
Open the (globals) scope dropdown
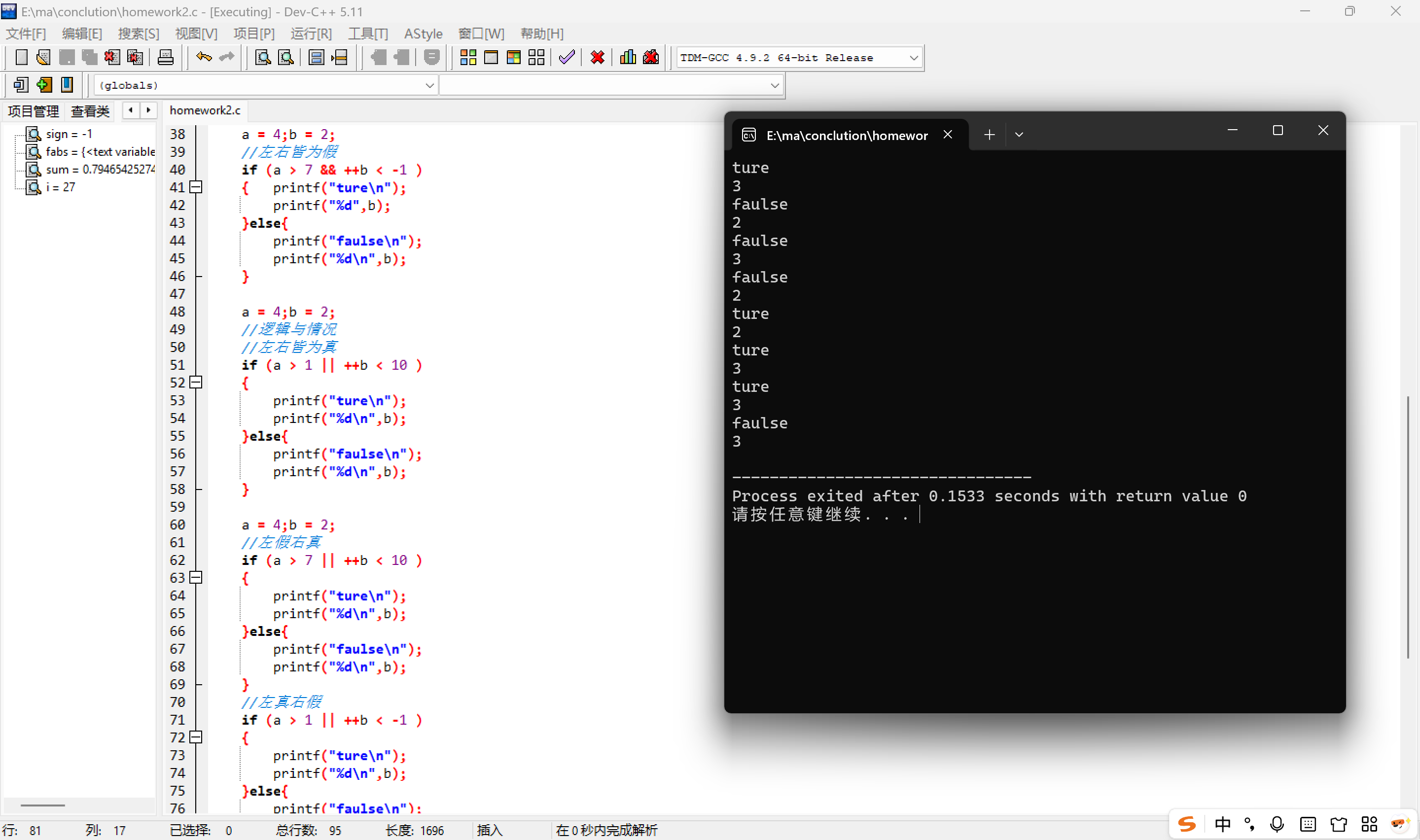[x=429, y=85]
